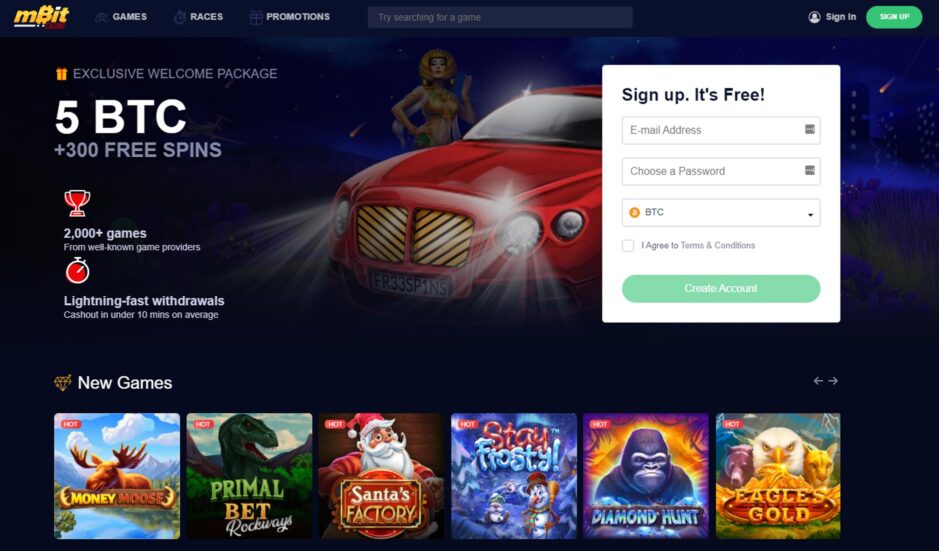Click the gift icon beside Exclusive Welcome Package
939x551 pixels.
coord(61,74)
